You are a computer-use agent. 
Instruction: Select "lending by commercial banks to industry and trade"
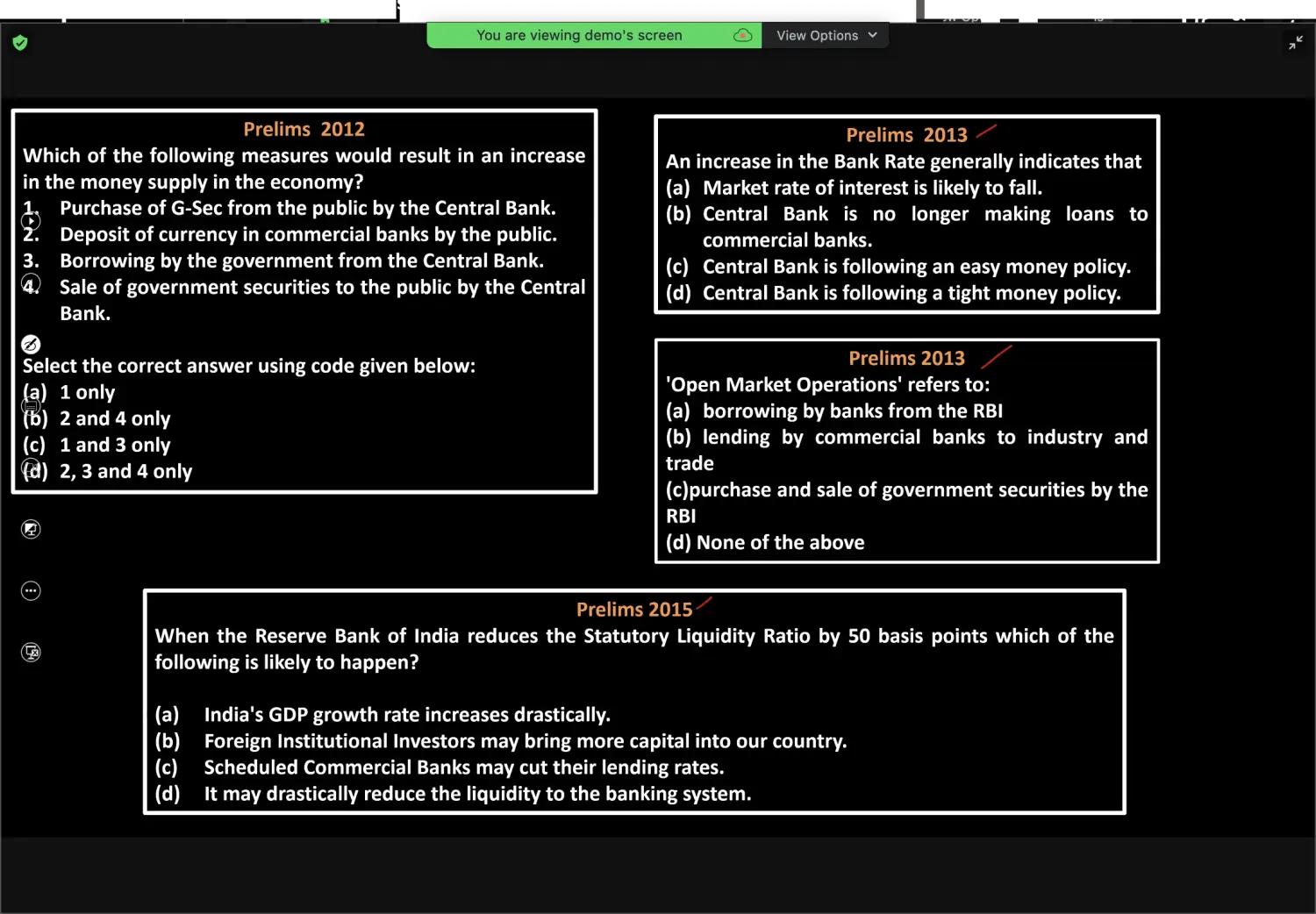[x=906, y=450]
